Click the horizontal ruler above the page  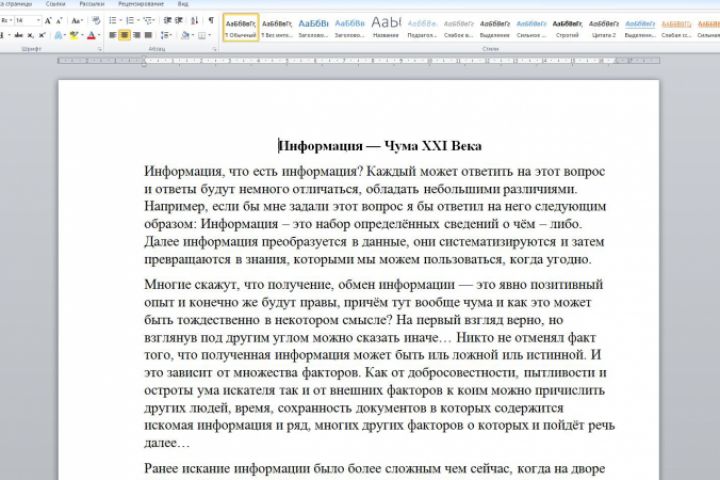coord(359,60)
